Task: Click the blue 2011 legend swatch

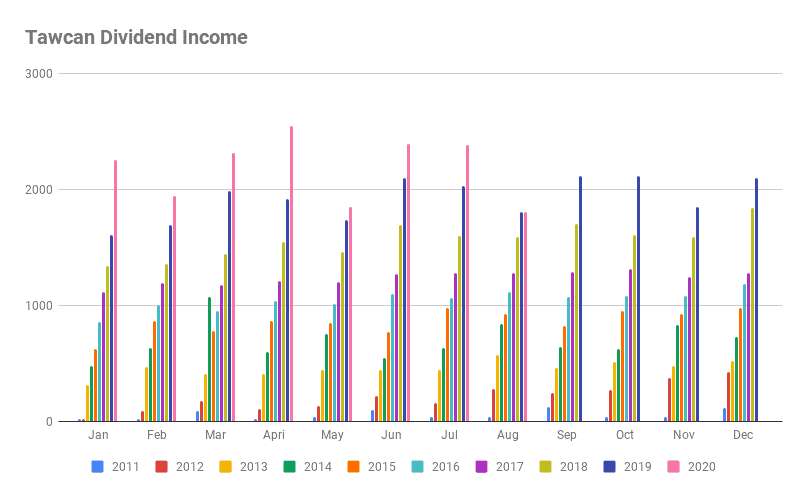Action: [x=97, y=466]
